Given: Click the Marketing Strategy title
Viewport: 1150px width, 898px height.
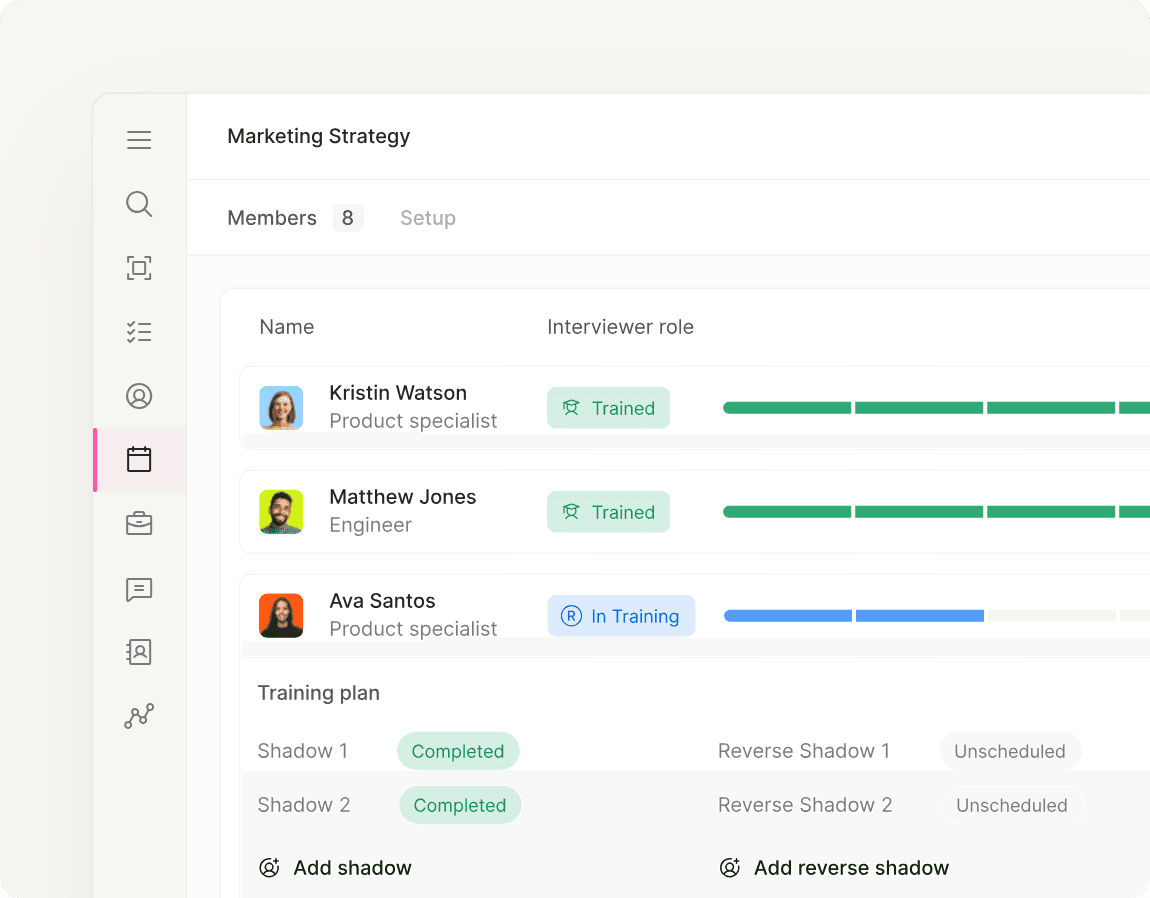Looking at the screenshot, I should point(319,136).
